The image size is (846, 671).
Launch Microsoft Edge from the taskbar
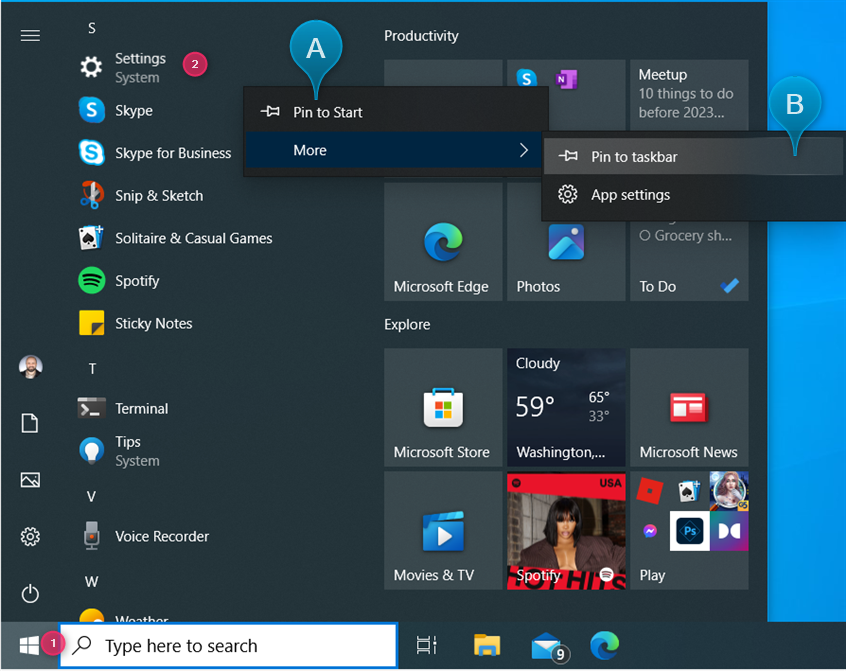click(604, 645)
